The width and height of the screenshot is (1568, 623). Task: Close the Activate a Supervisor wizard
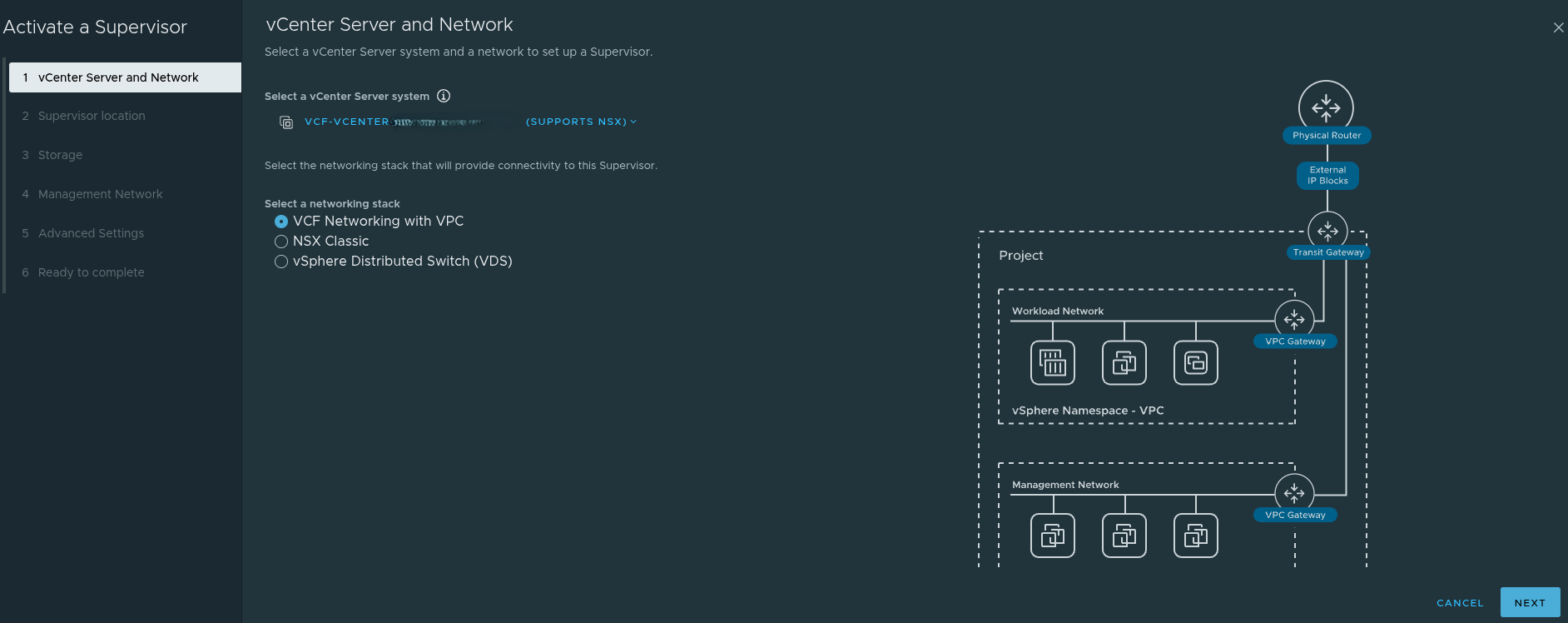point(1558,27)
